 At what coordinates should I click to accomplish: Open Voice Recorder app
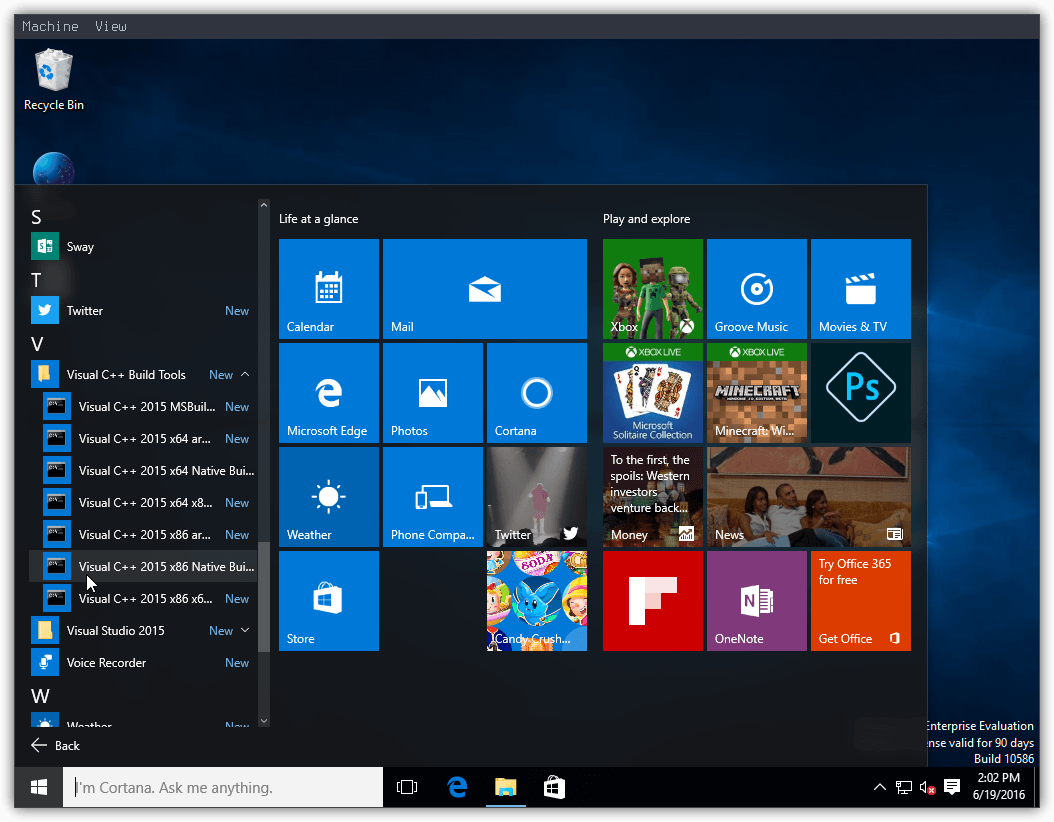pyautogui.click(x=143, y=663)
